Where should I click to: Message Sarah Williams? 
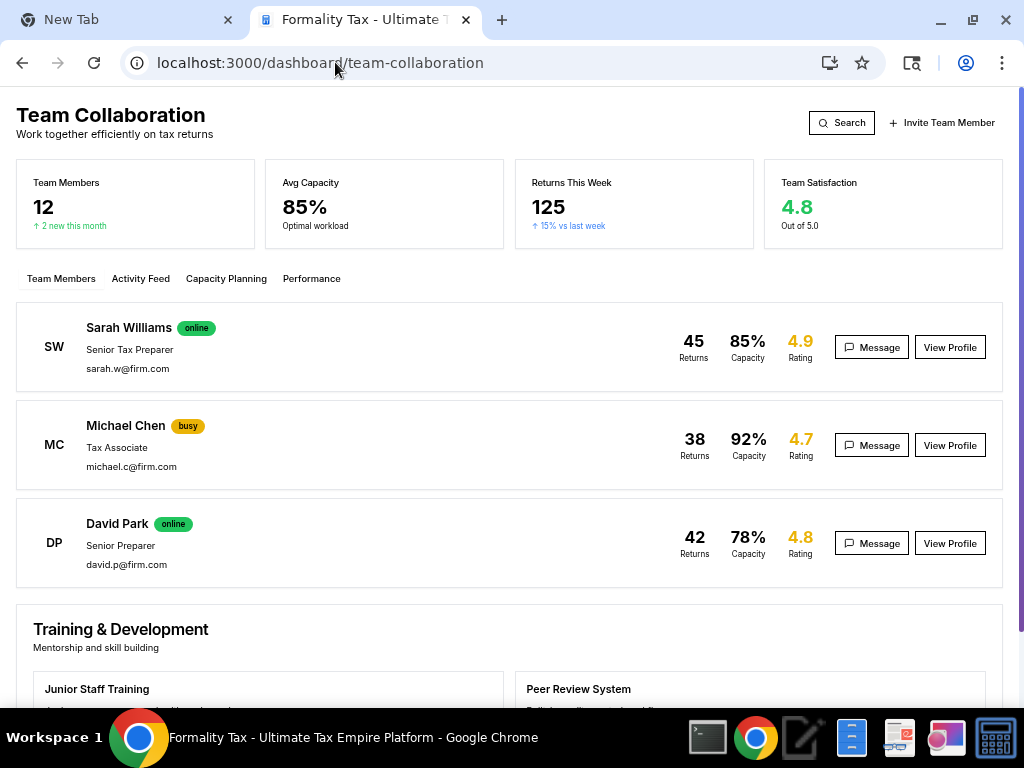pos(871,347)
